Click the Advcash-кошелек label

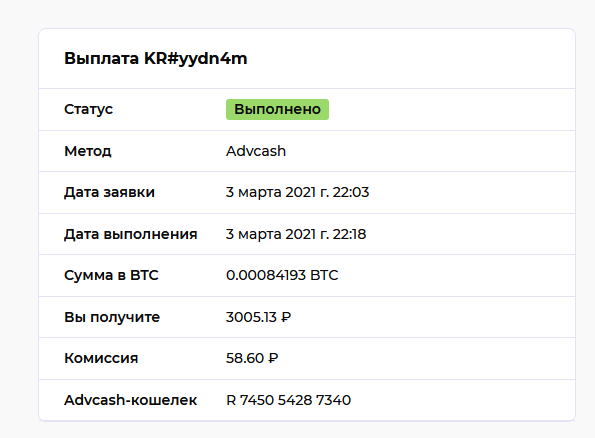tap(131, 400)
